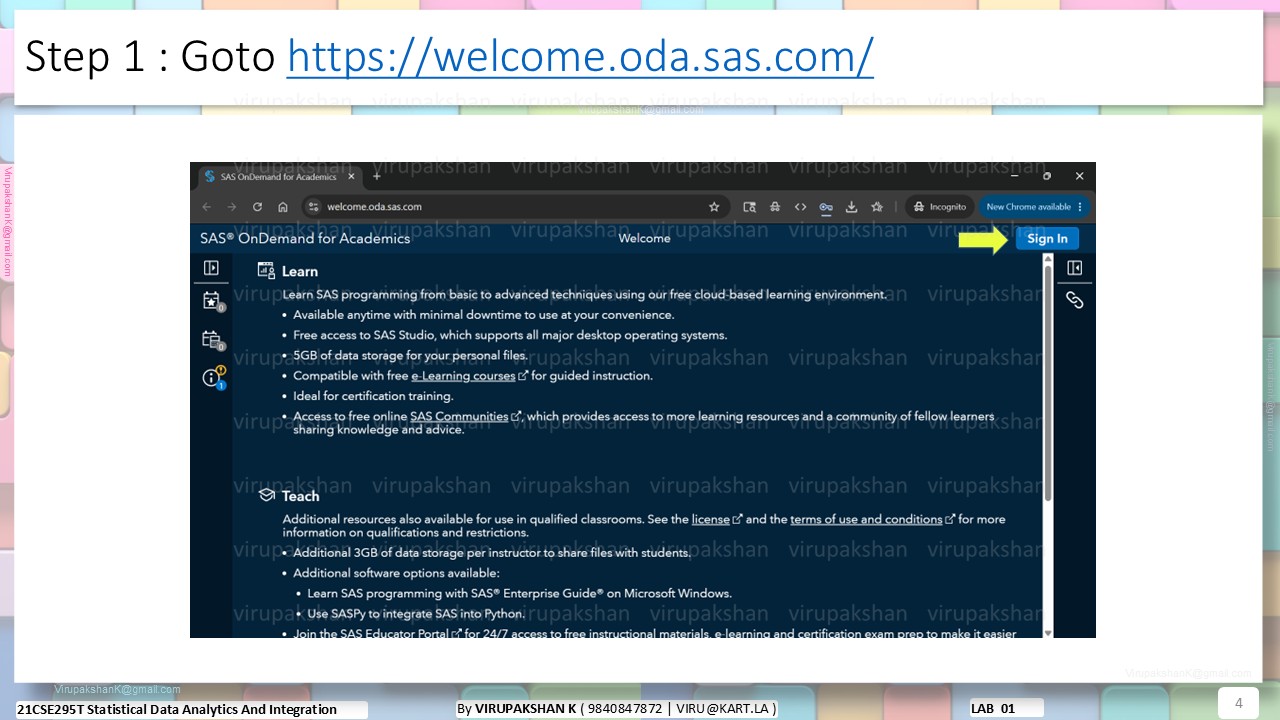Click the Learn section heading
The image size is (1280, 720).
(300, 271)
